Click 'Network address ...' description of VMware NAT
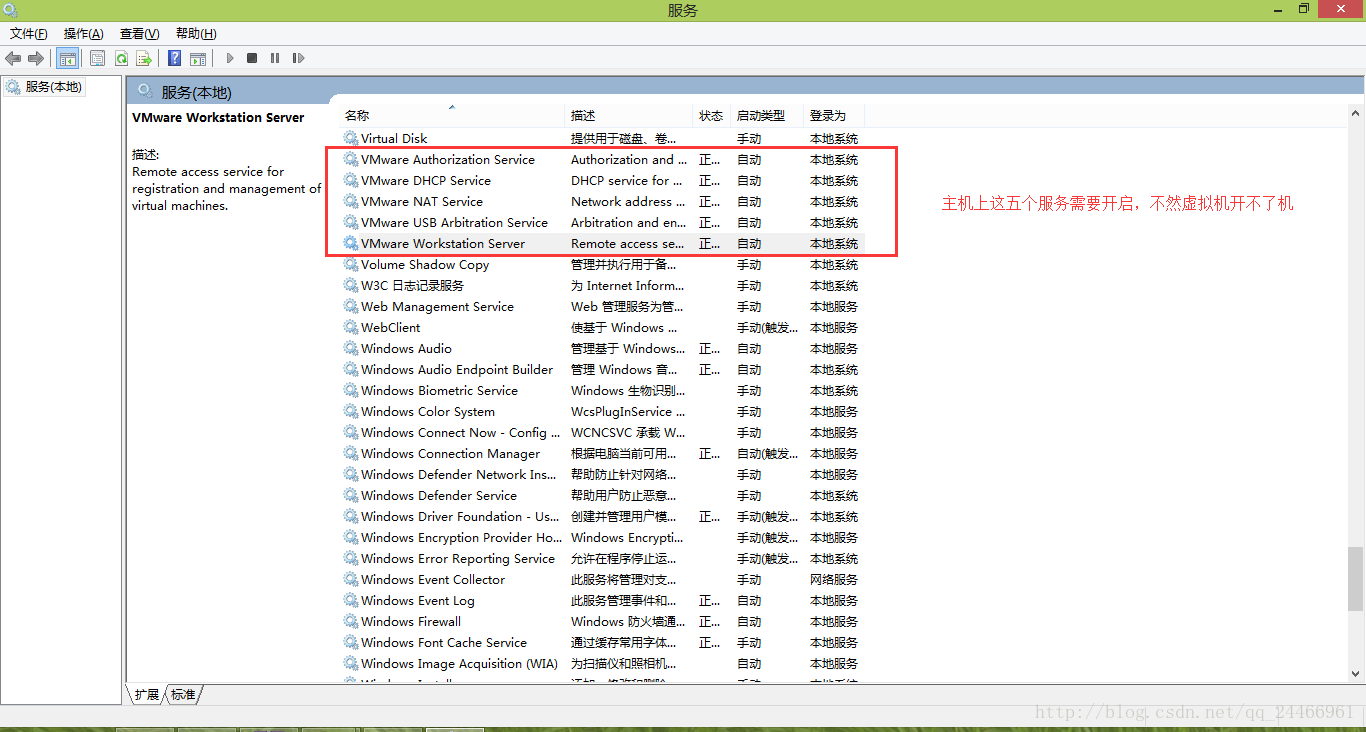 (629, 201)
